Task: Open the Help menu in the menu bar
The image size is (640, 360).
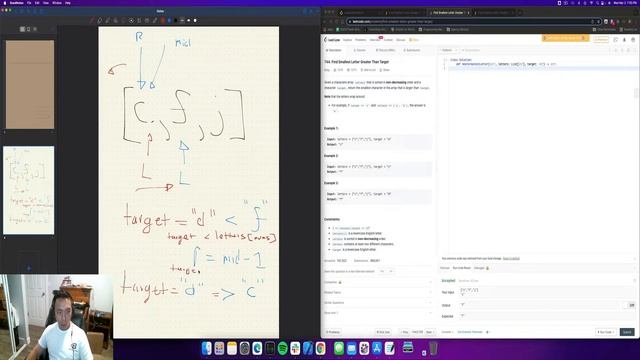Action: point(67,3)
